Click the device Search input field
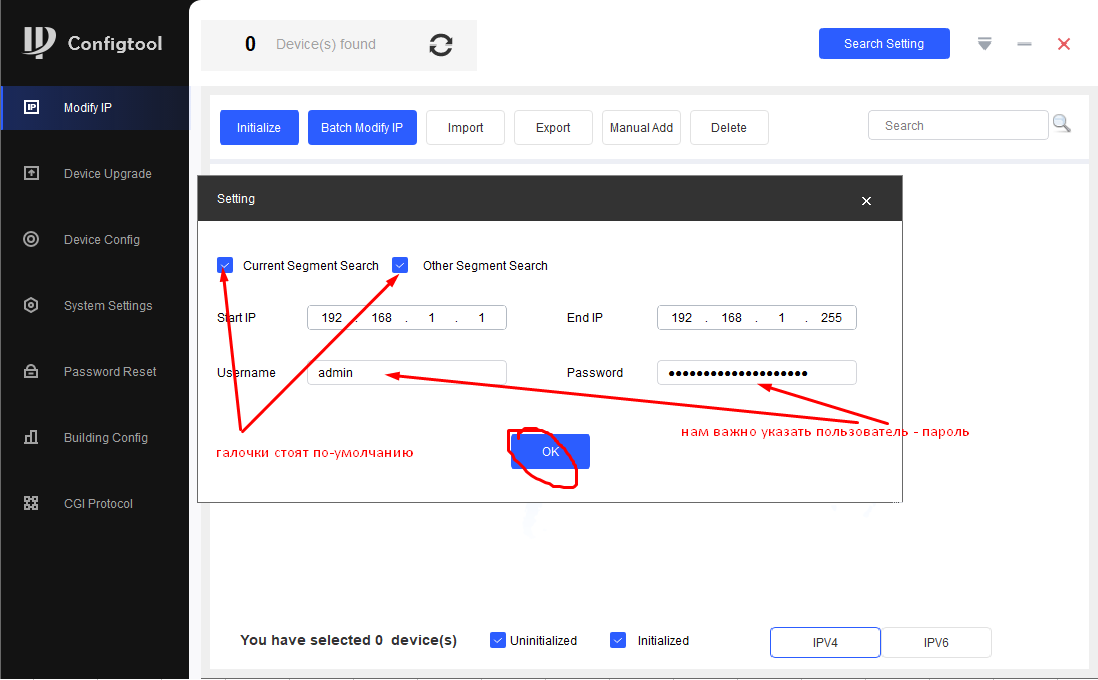This screenshot has width=1098, height=680. coord(958,125)
